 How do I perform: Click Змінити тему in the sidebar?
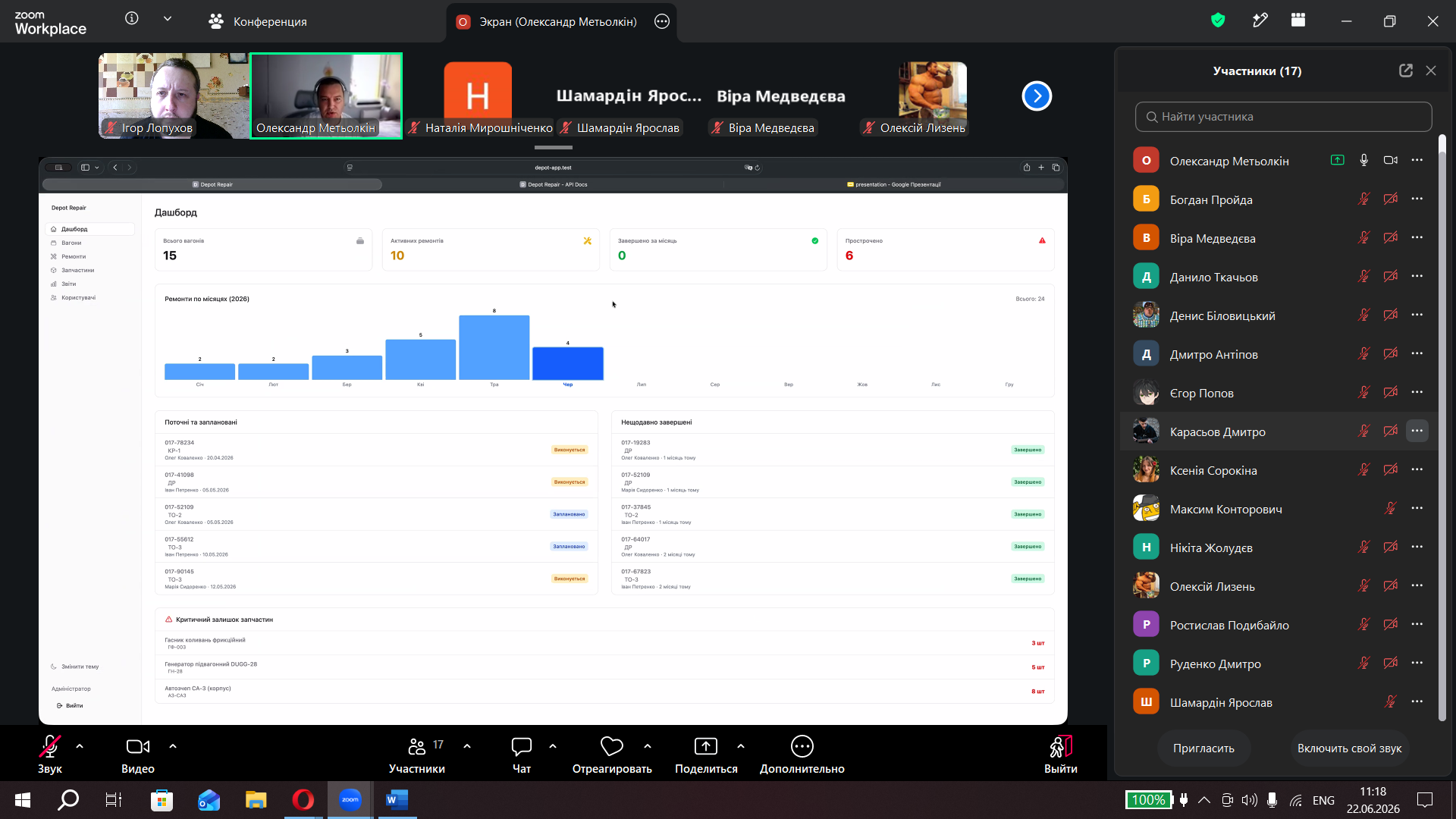click(x=75, y=667)
